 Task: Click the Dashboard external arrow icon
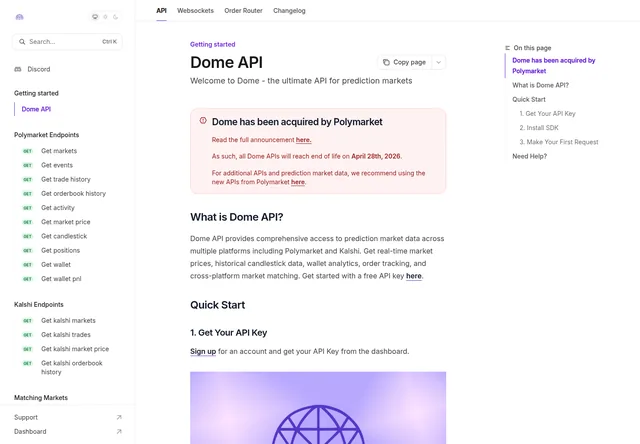pyautogui.click(x=119, y=431)
